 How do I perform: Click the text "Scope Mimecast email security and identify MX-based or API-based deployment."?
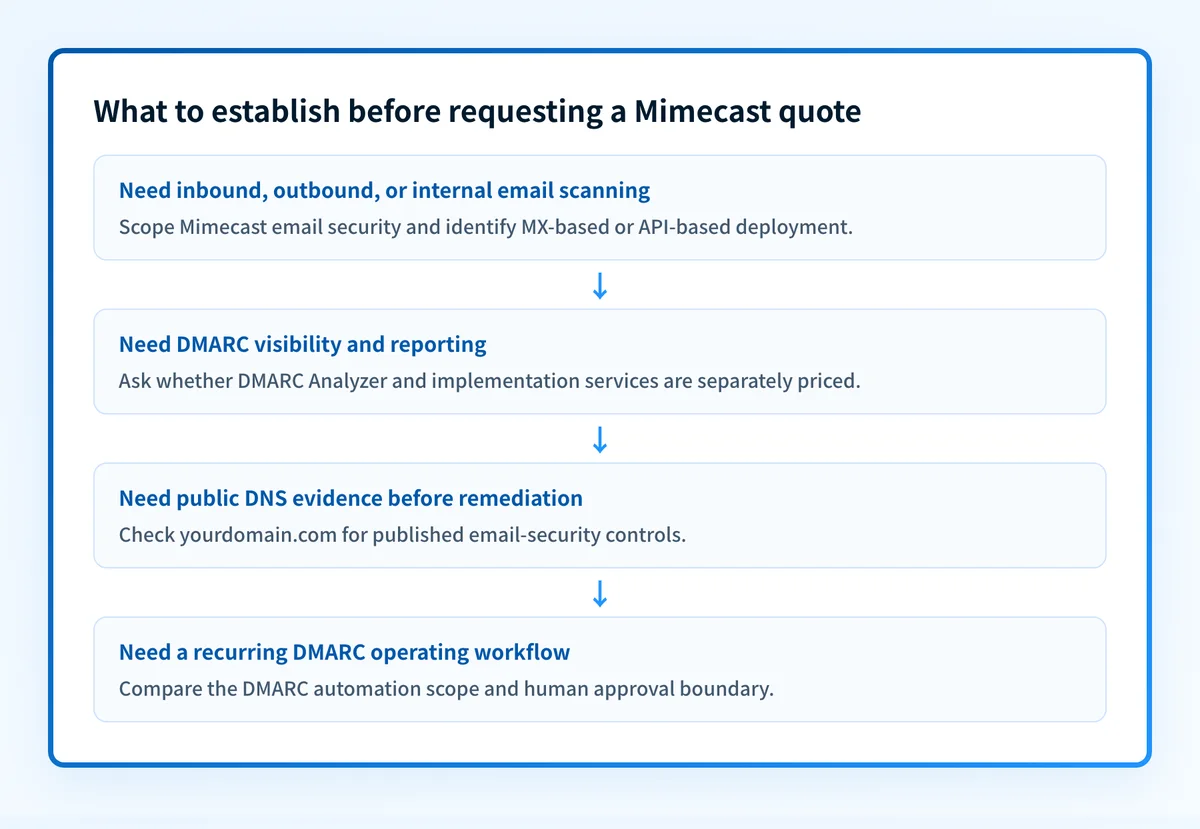pyautogui.click(x=486, y=226)
